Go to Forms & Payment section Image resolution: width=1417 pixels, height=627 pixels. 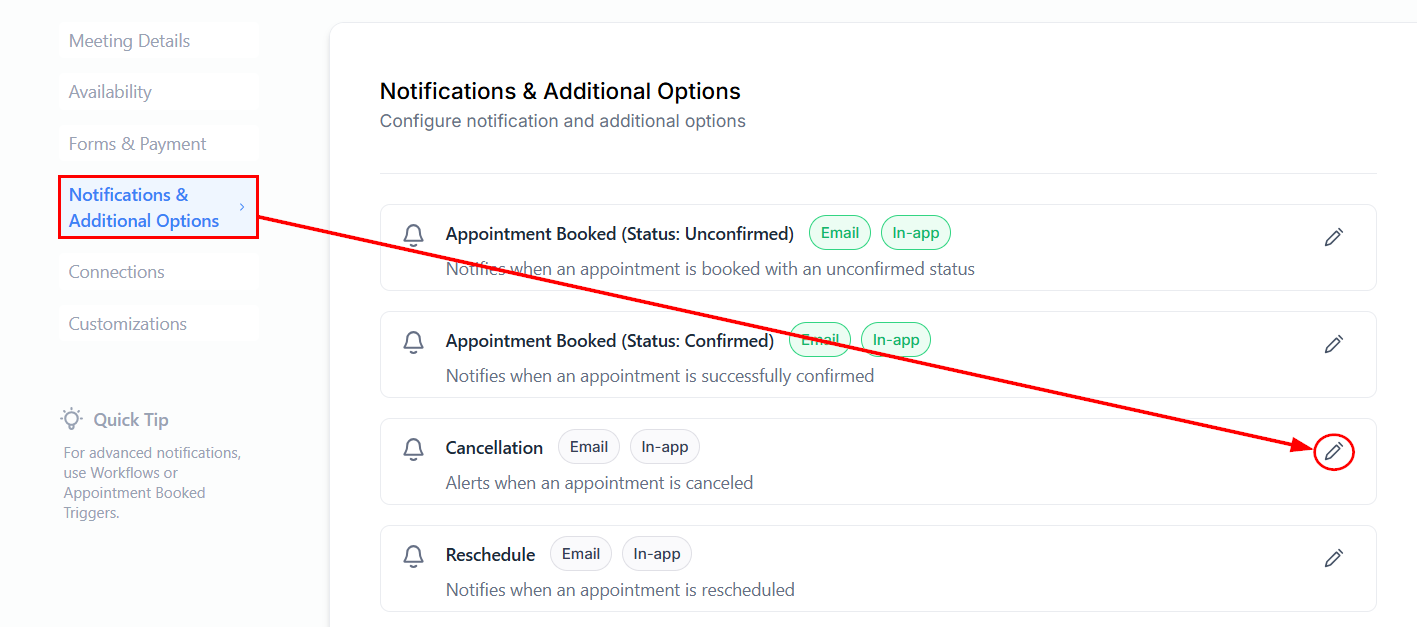137,144
